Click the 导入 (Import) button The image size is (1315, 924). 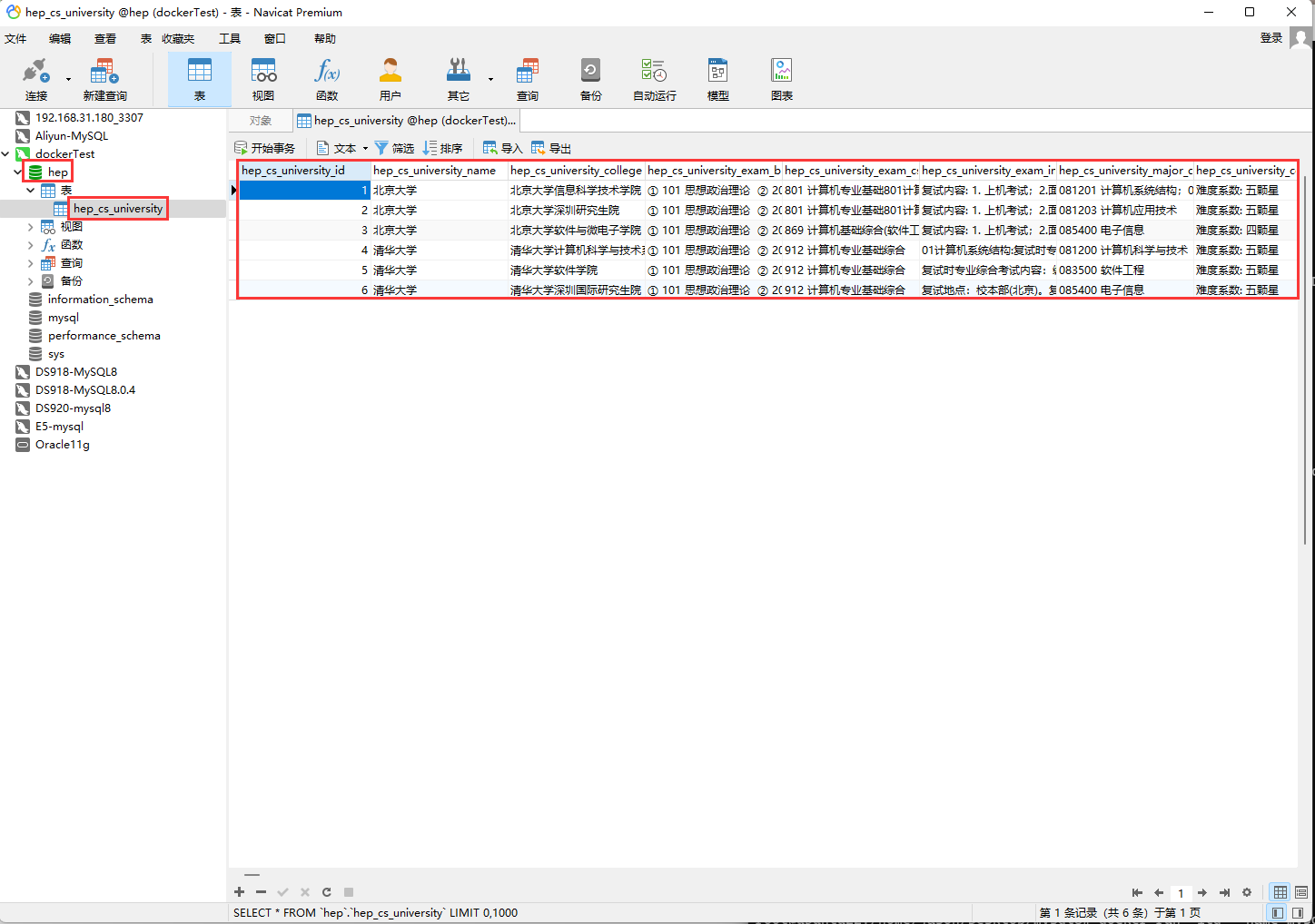(503, 149)
